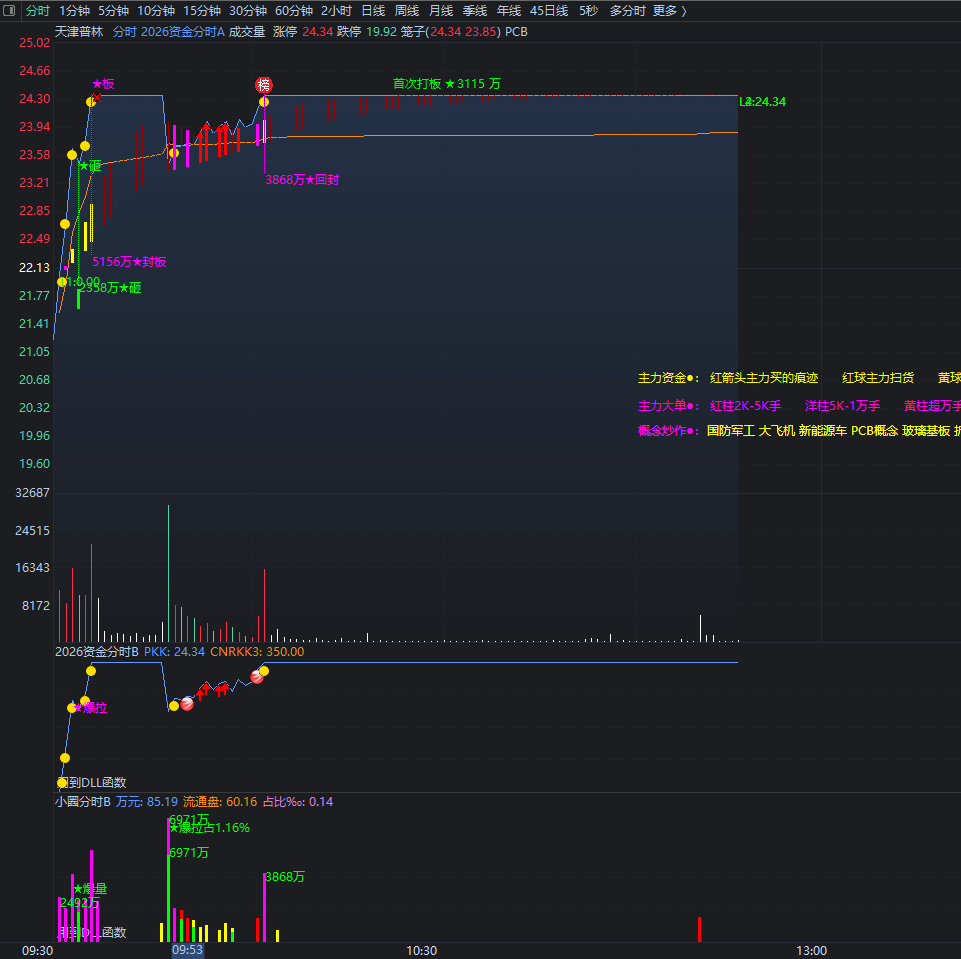The image size is (961, 959).
Task: Switch to the 60分钟 period
Action: (294, 10)
